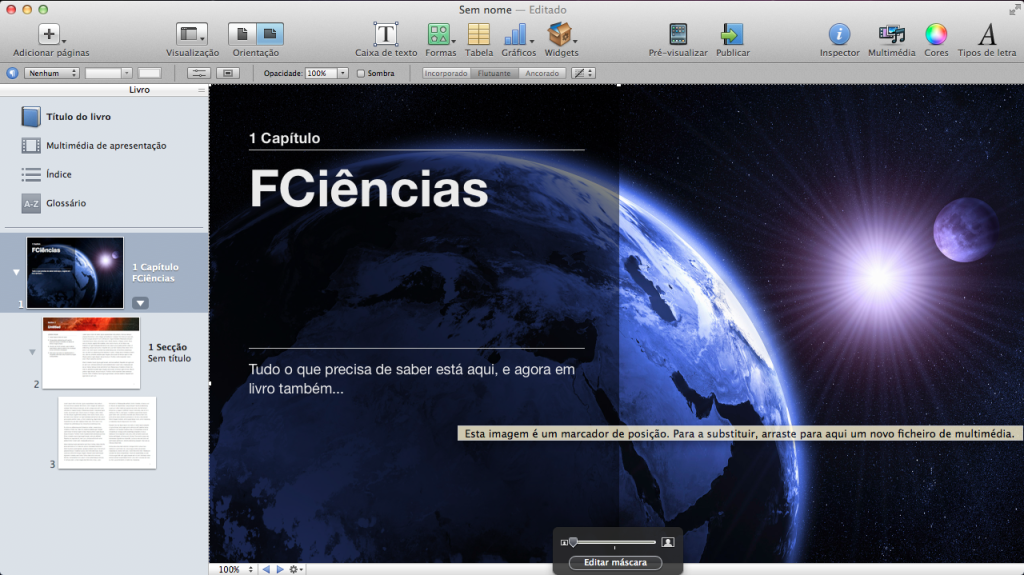
Task: Select Ancorado placement
Action: tap(542, 73)
